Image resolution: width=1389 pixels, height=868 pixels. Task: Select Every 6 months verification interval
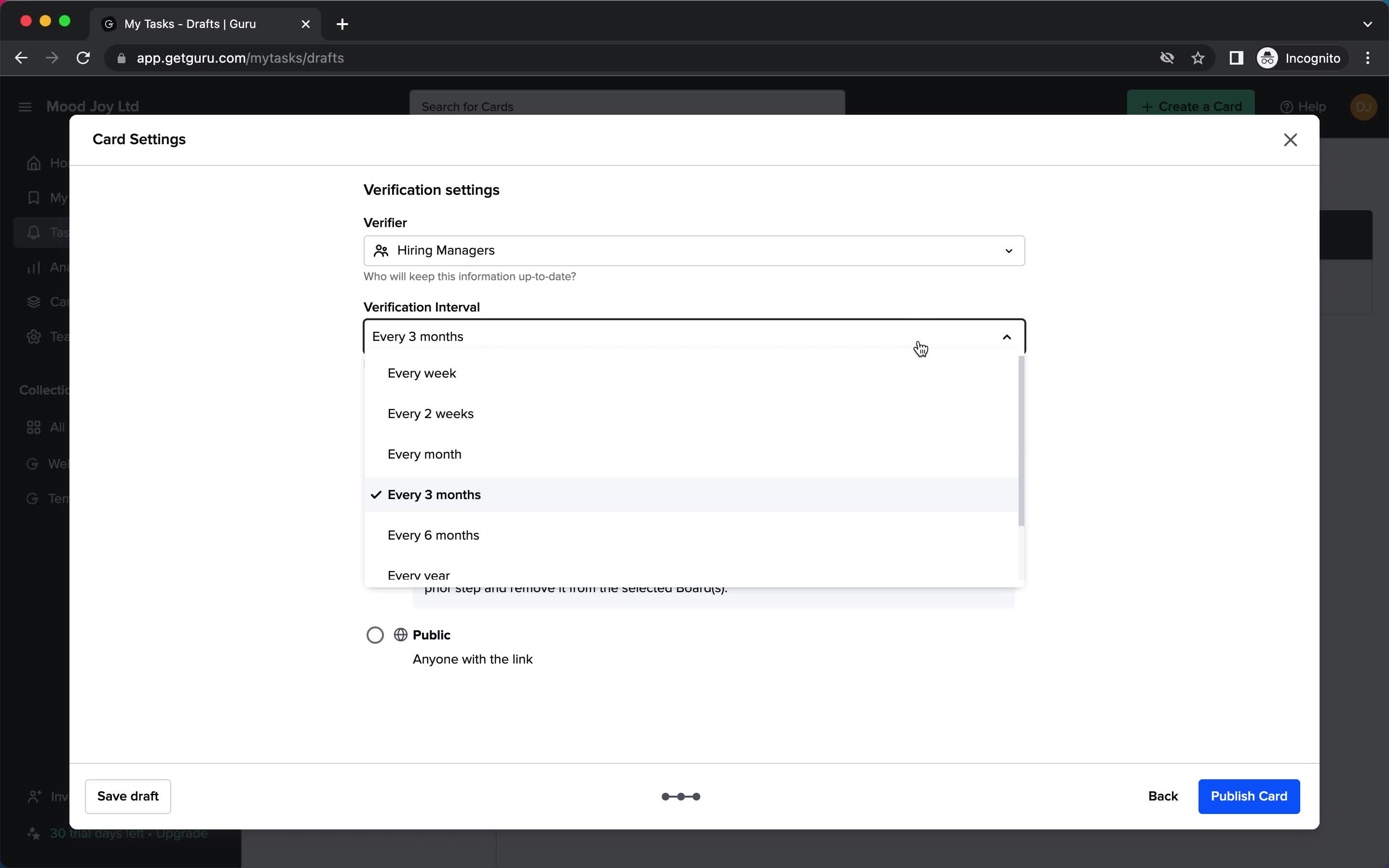click(x=433, y=535)
